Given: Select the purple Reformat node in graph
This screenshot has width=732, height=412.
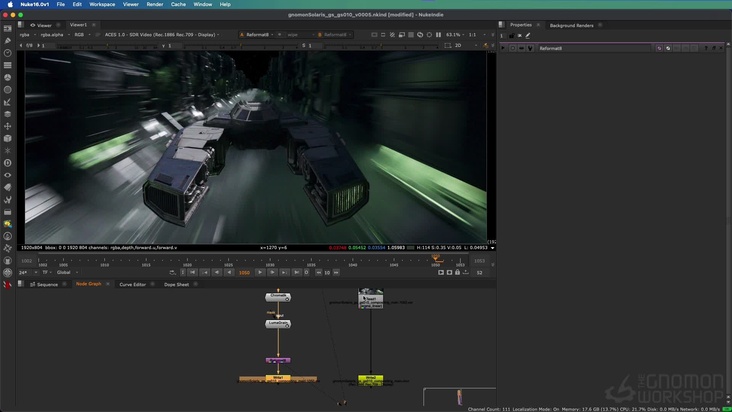Looking at the screenshot, I should pyautogui.click(x=278, y=361).
